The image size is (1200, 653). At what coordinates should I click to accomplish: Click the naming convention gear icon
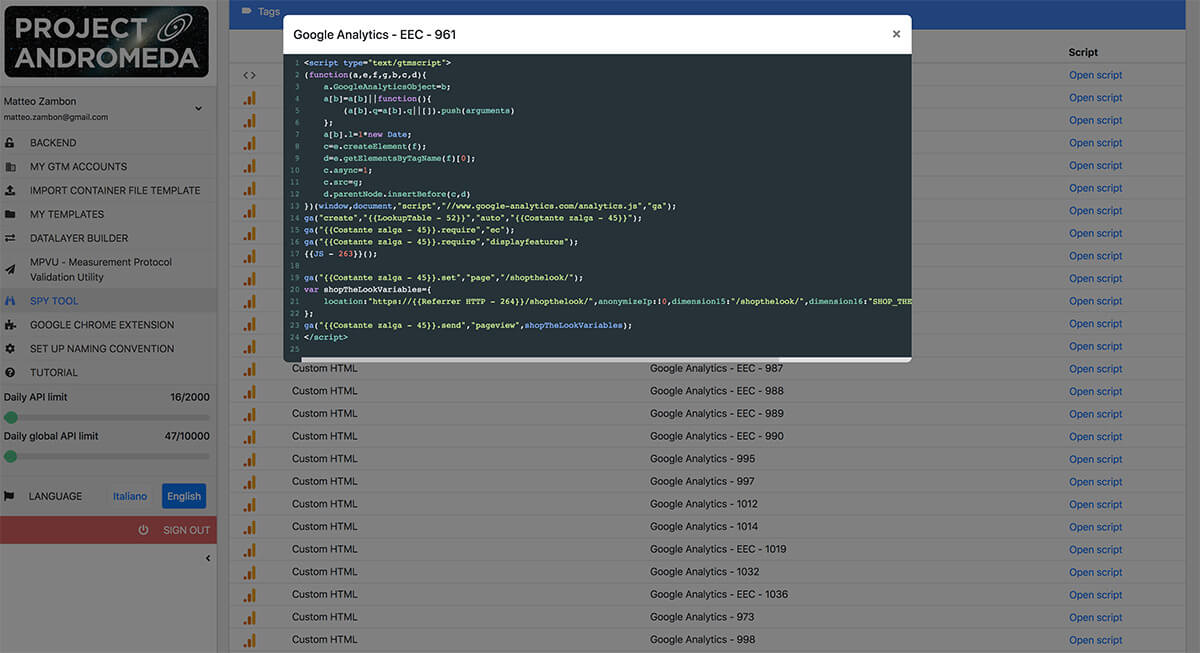pyautogui.click(x=10, y=349)
